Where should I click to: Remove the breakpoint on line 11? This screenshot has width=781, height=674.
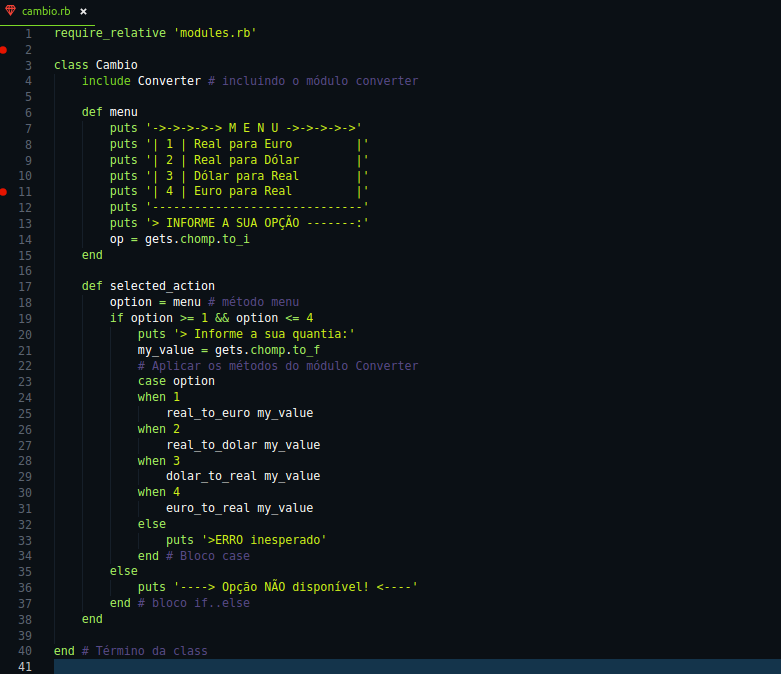(x=3, y=192)
